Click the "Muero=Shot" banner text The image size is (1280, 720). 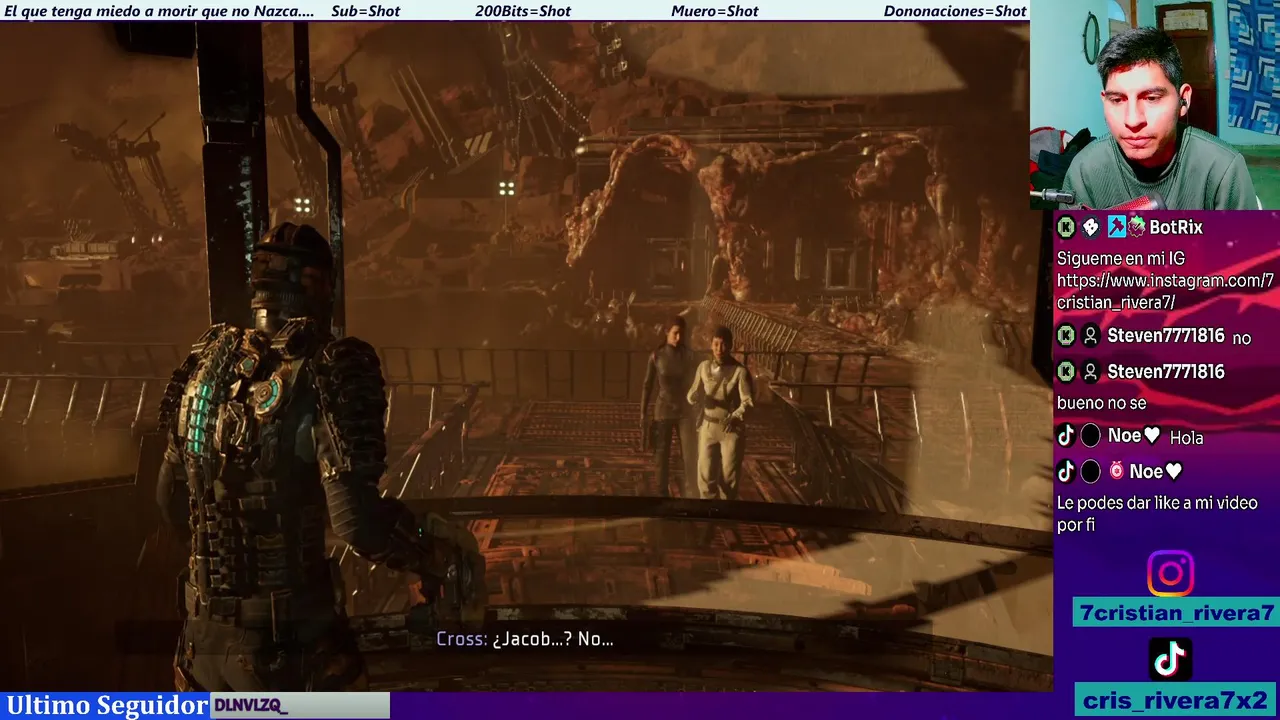coord(715,11)
